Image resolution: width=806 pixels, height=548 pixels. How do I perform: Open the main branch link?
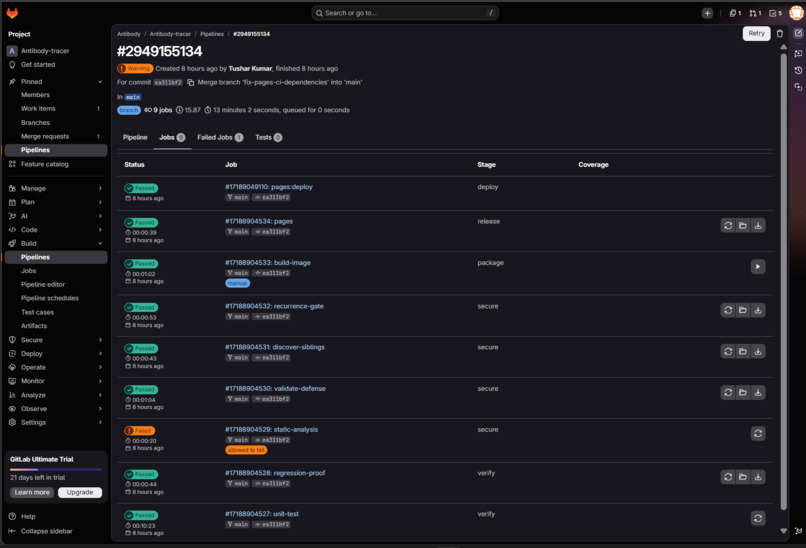133,97
